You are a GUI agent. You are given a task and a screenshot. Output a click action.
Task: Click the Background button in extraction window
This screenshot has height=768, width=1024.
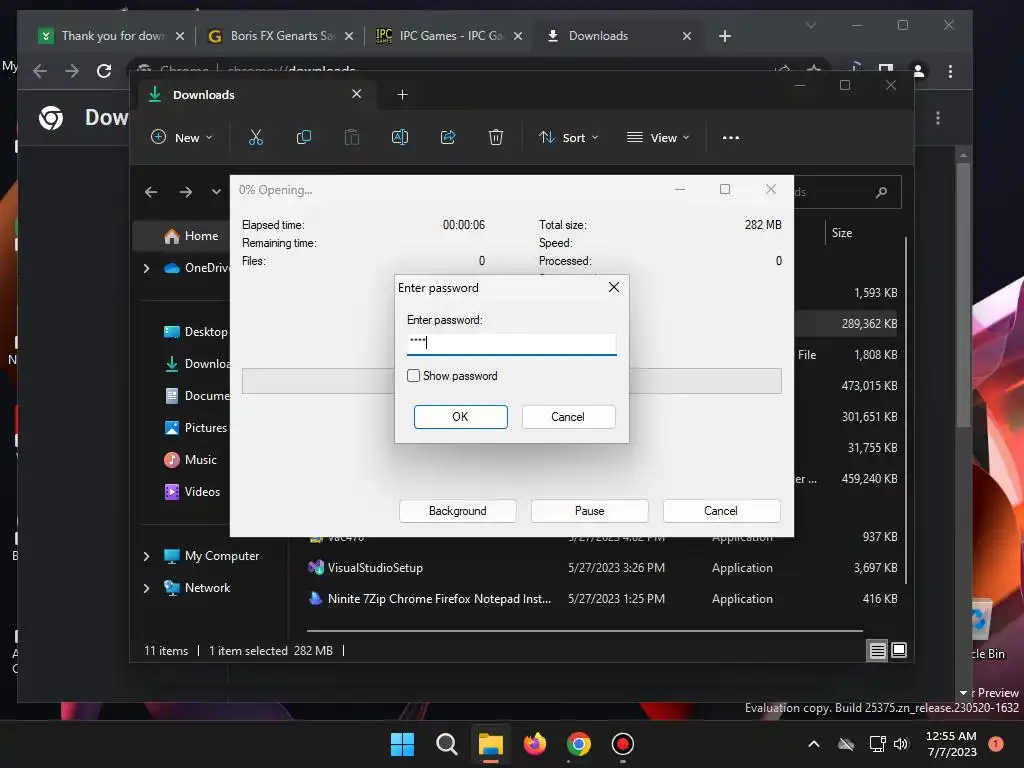pos(458,511)
